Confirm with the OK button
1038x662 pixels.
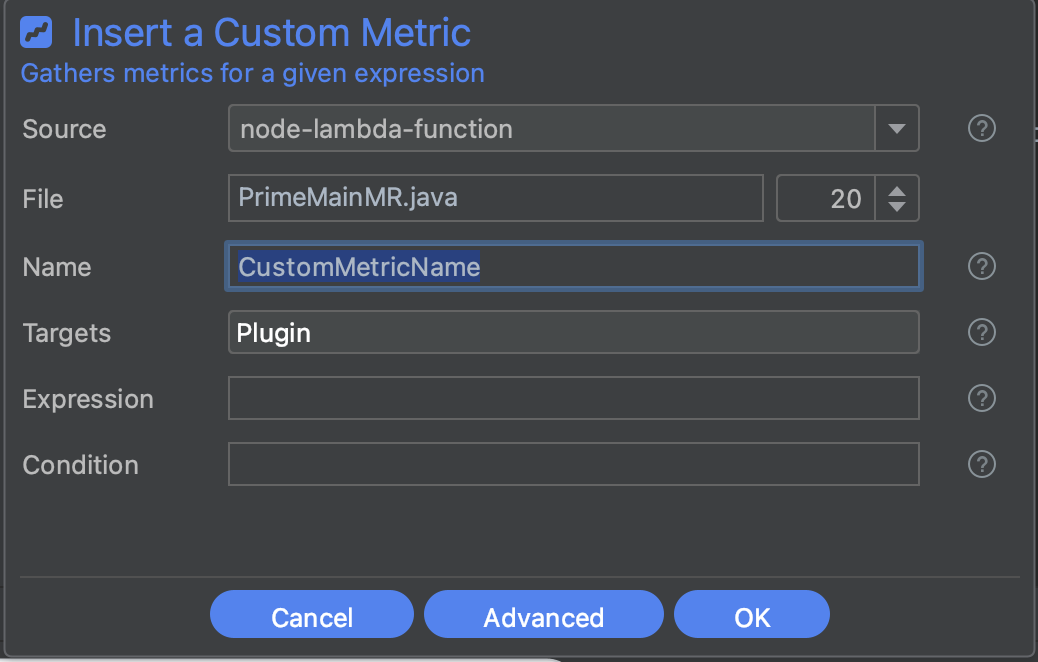click(x=752, y=616)
